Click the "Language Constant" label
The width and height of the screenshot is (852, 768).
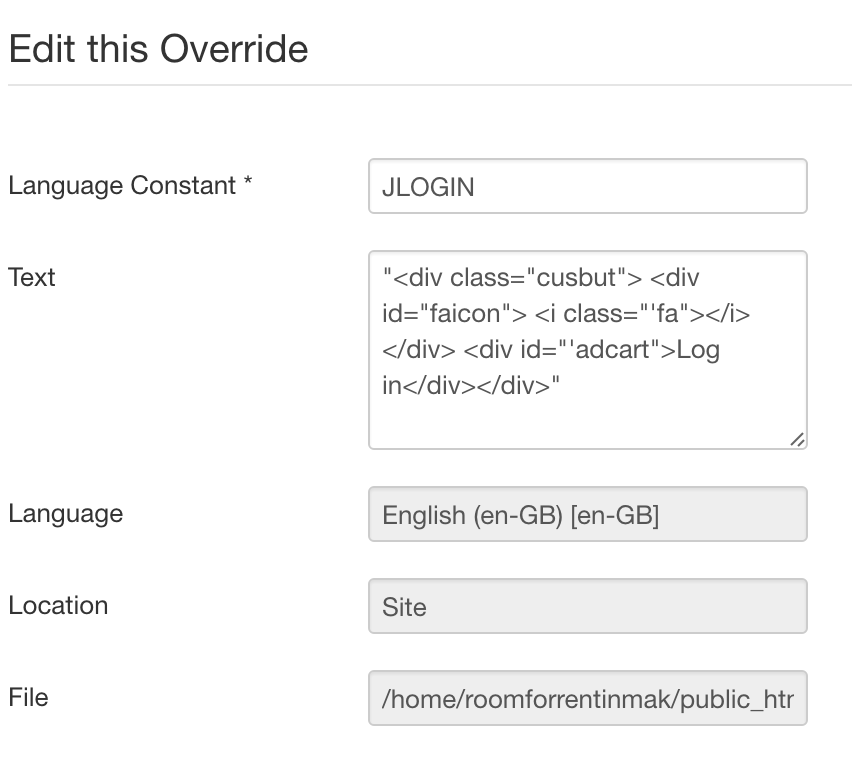(x=121, y=186)
